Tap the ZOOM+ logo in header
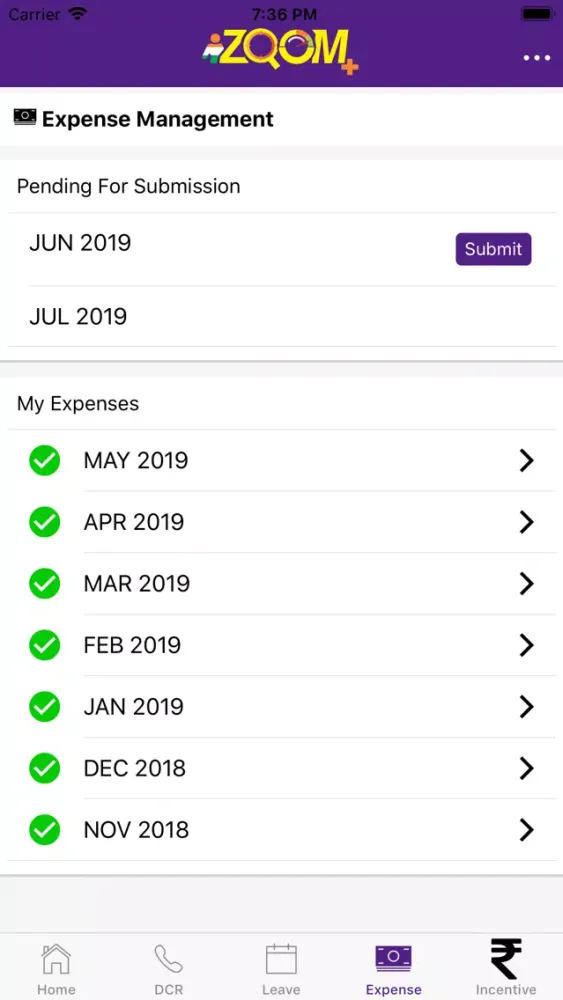 (281, 52)
